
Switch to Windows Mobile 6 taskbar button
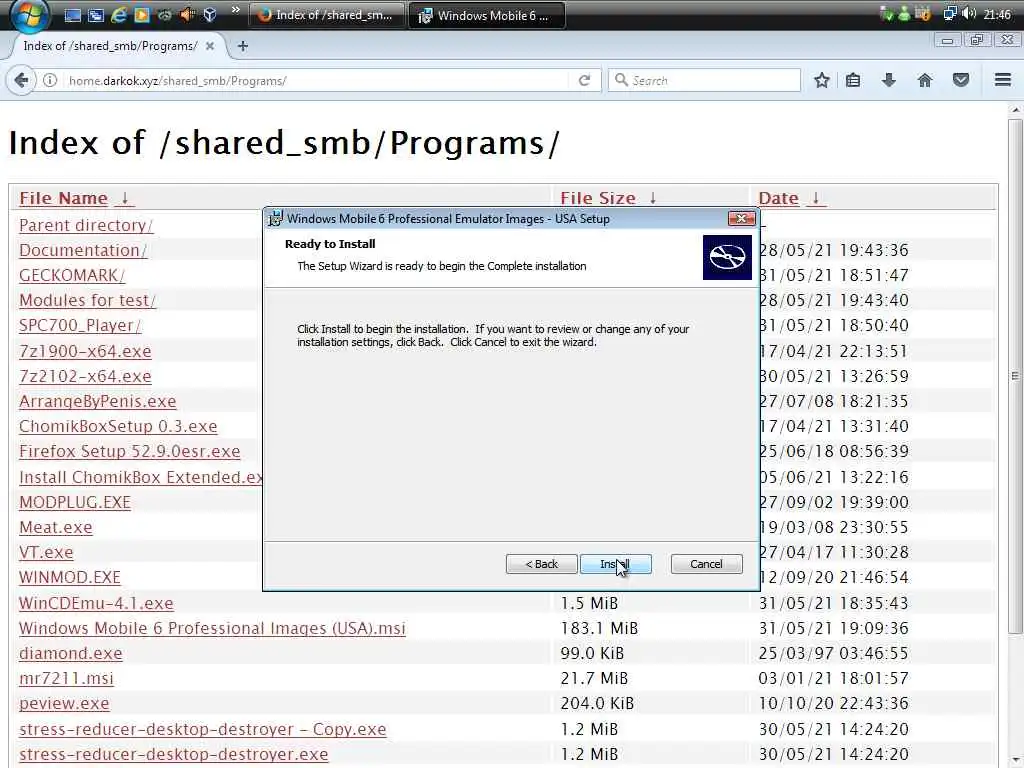487,15
